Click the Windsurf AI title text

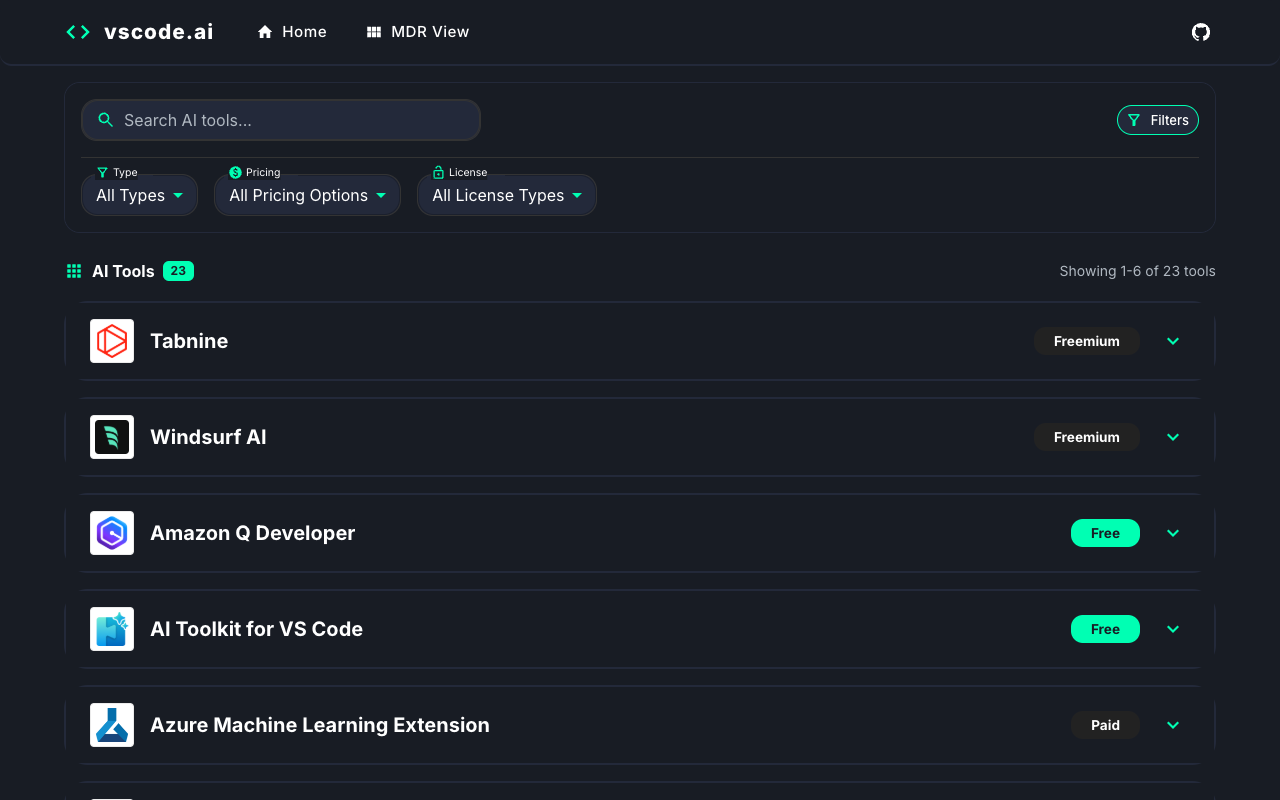point(208,437)
